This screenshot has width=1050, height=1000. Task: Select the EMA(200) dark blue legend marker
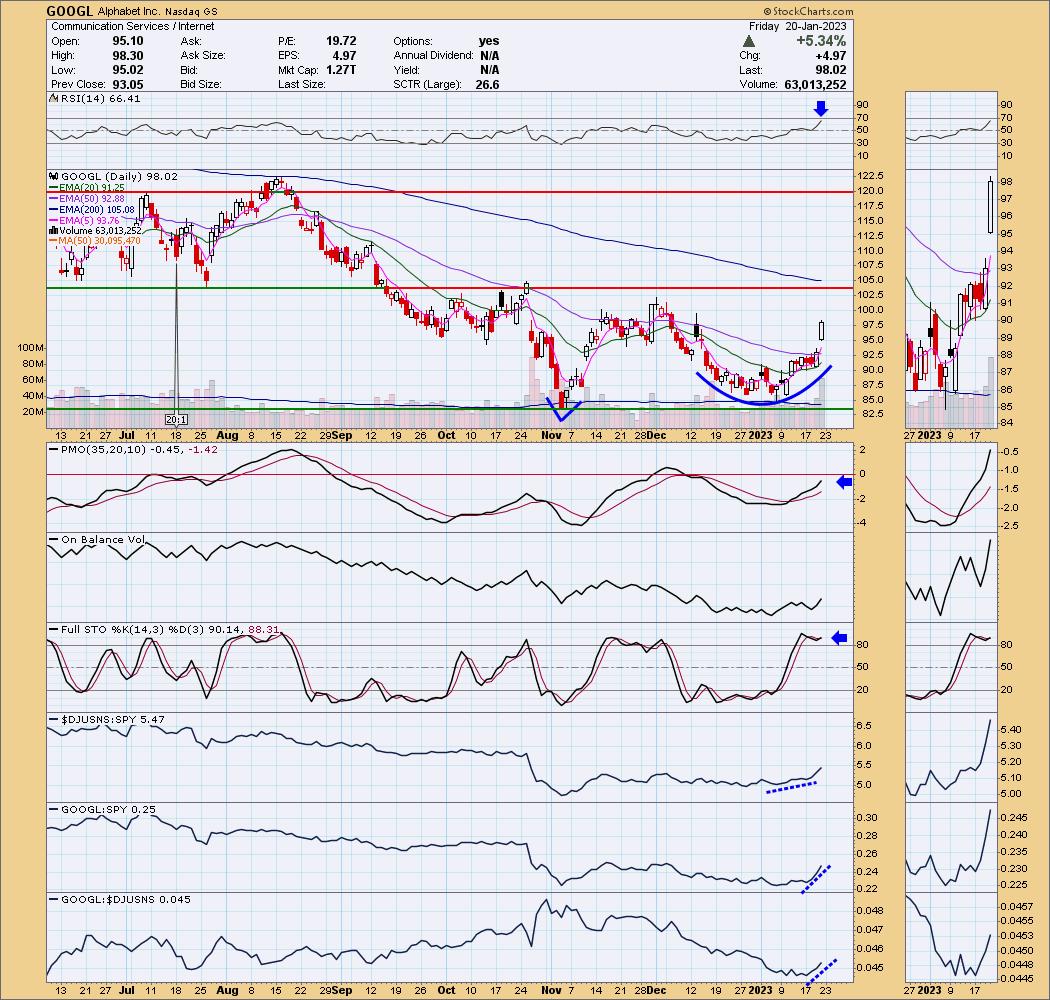(x=54, y=210)
